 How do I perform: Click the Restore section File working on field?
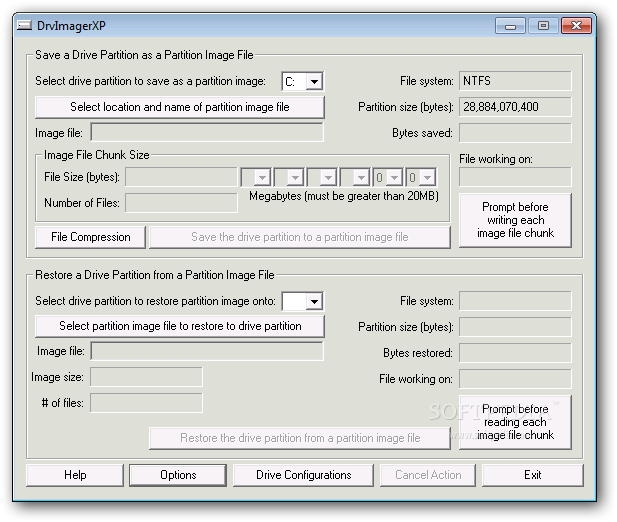pos(515,379)
